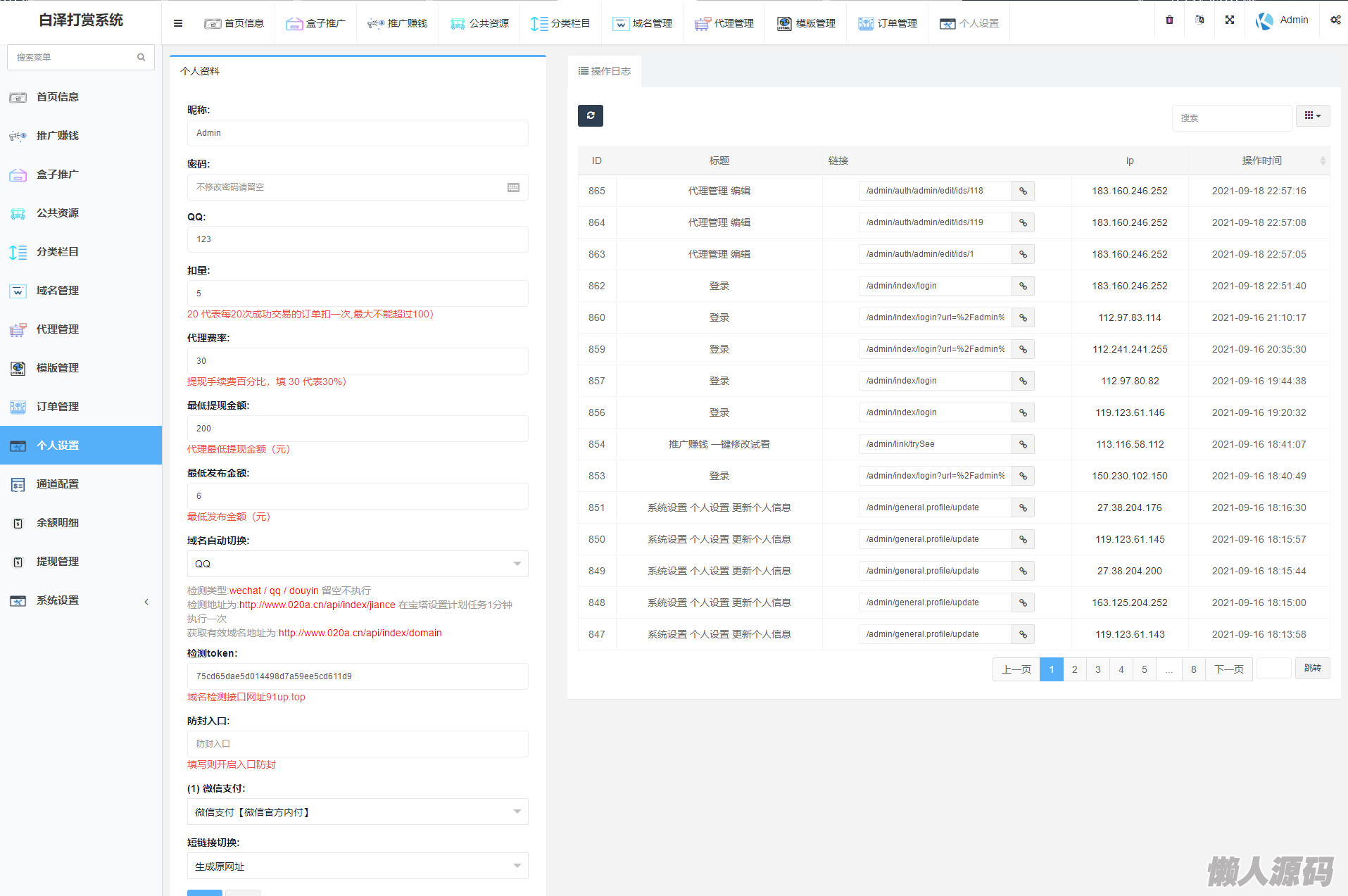Click the 跳转 page jump button

tap(1312, 668)
